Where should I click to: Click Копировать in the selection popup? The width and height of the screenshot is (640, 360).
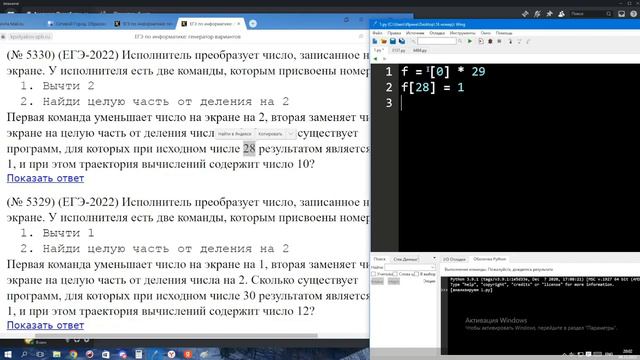click(x=270, y=134)
